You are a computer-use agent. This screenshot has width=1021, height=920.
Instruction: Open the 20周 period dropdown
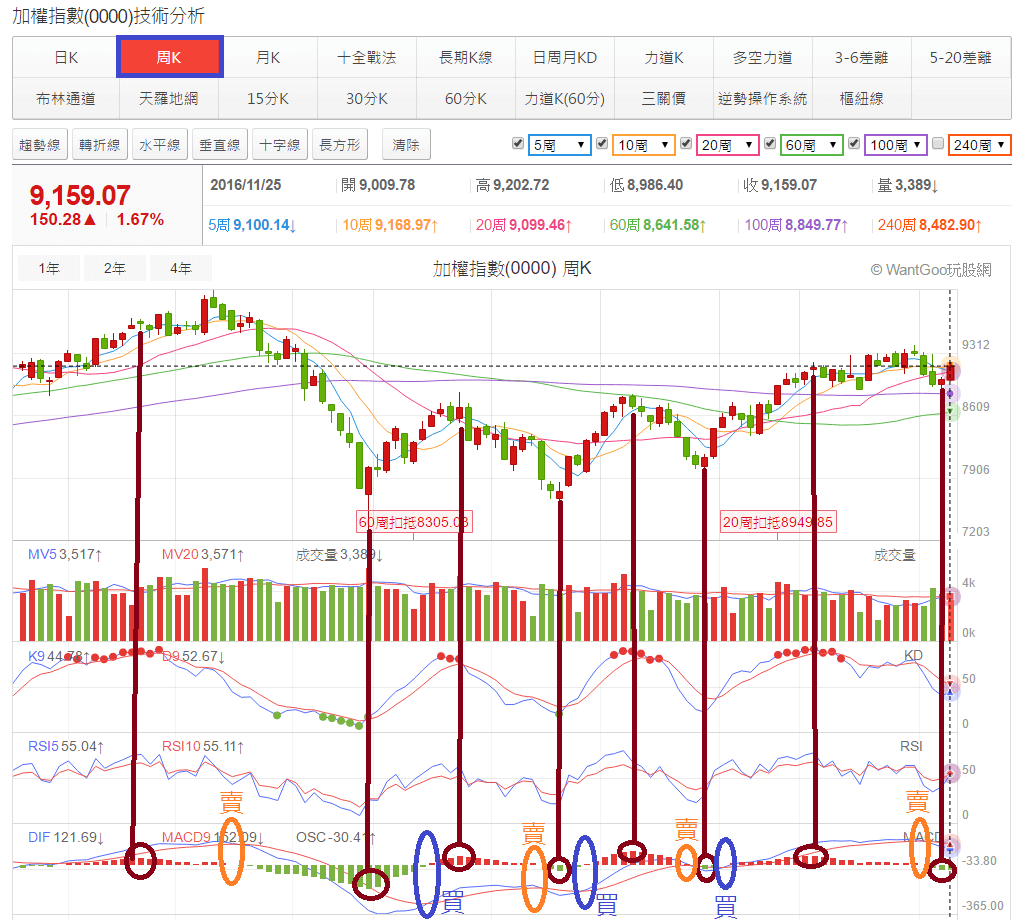[726, 145]
